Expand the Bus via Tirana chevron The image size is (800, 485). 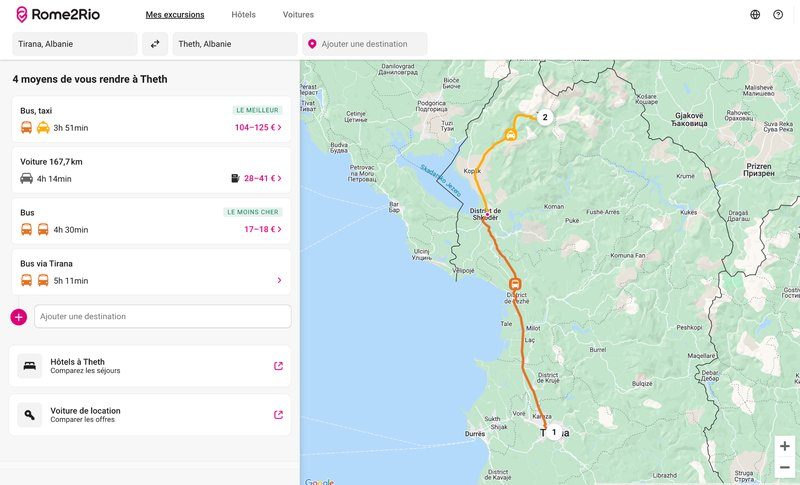point(279,280)
